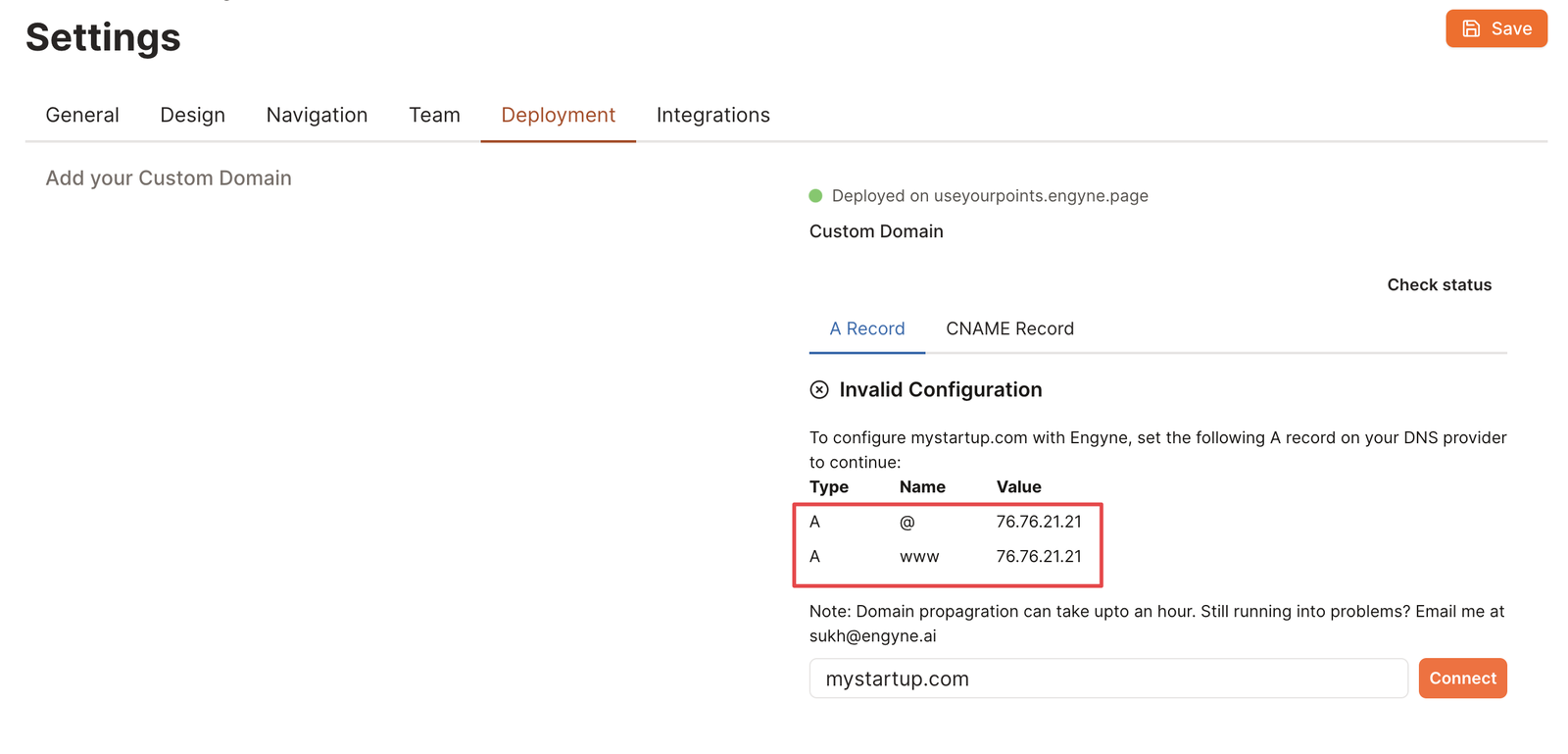The width and height of the screenshot is (1568, 754).
Task: Select the Deployment tab
Action: click(x=558, y=115)
